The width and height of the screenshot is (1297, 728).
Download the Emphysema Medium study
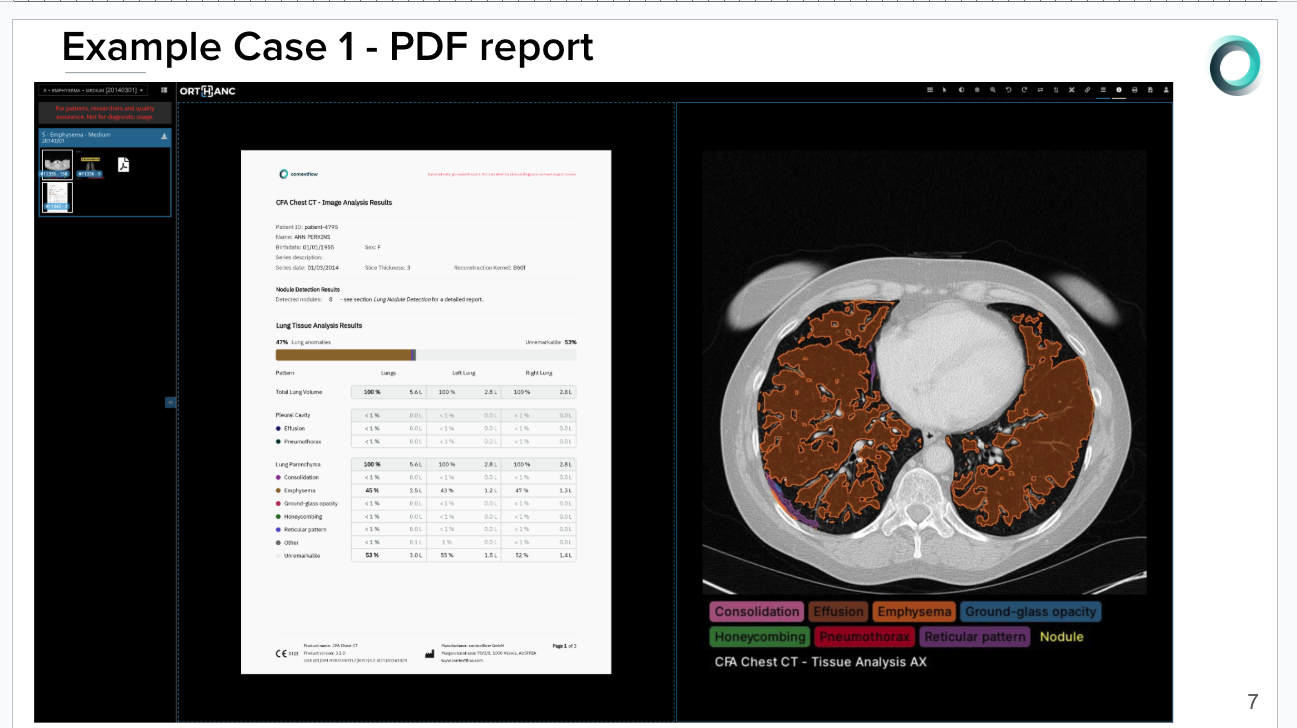click(x=163, y=137)
